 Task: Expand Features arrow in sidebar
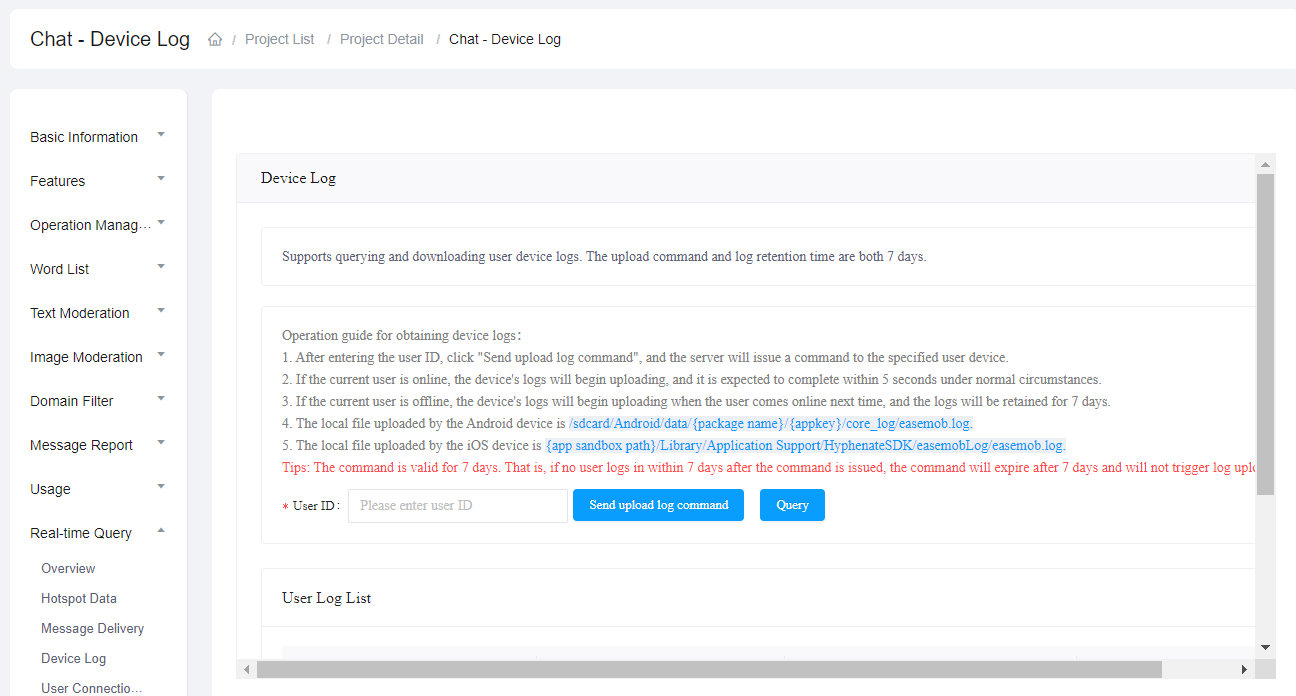pyautogui.click(x=161, y=178)
